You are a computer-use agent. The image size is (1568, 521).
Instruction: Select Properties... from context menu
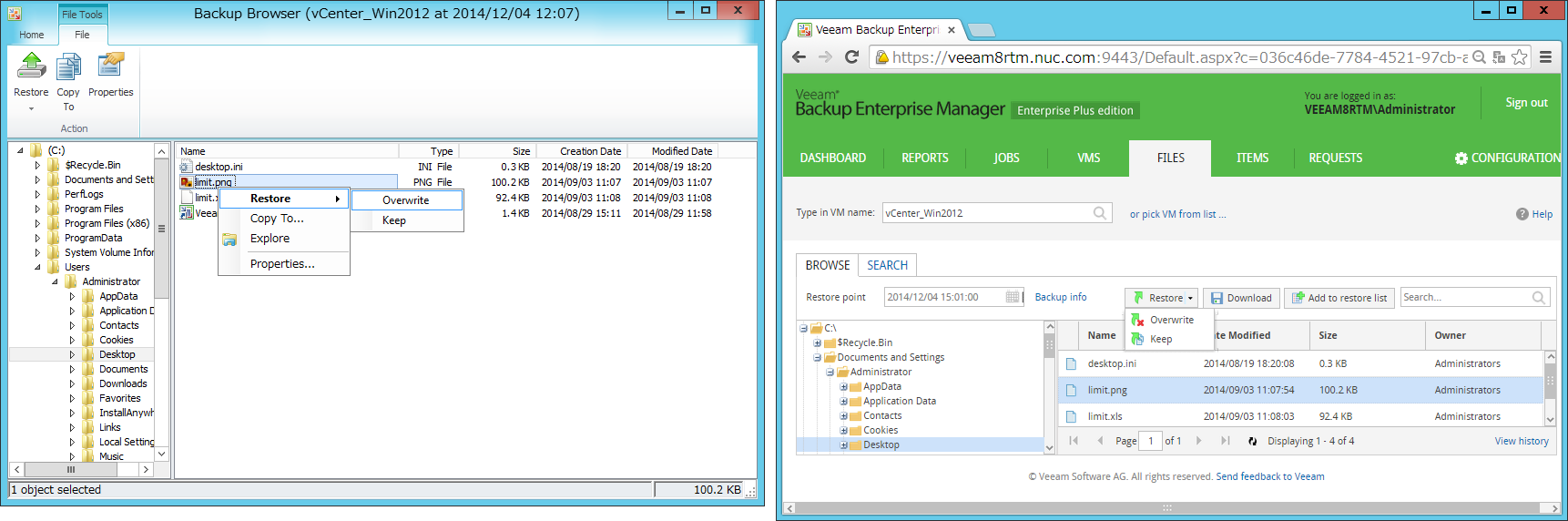click(x=284, y=264)
